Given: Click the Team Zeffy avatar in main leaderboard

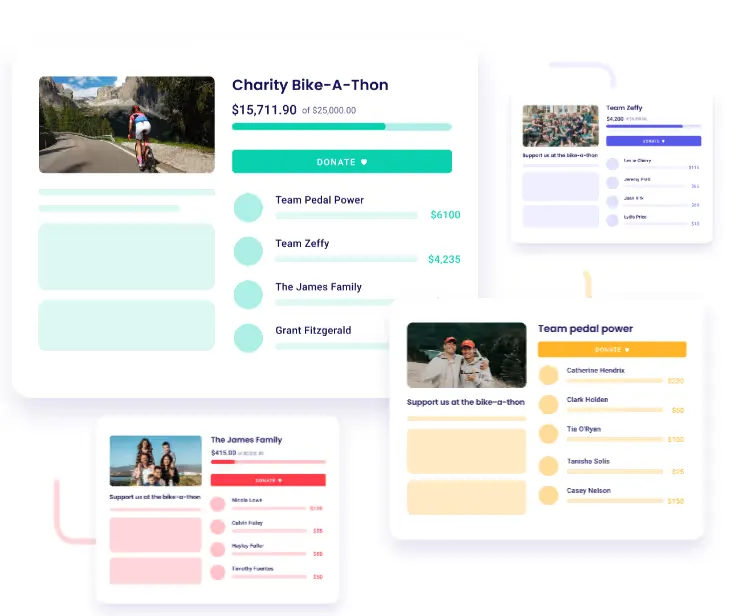Looking at the screenshot, I should coord(248,251).
